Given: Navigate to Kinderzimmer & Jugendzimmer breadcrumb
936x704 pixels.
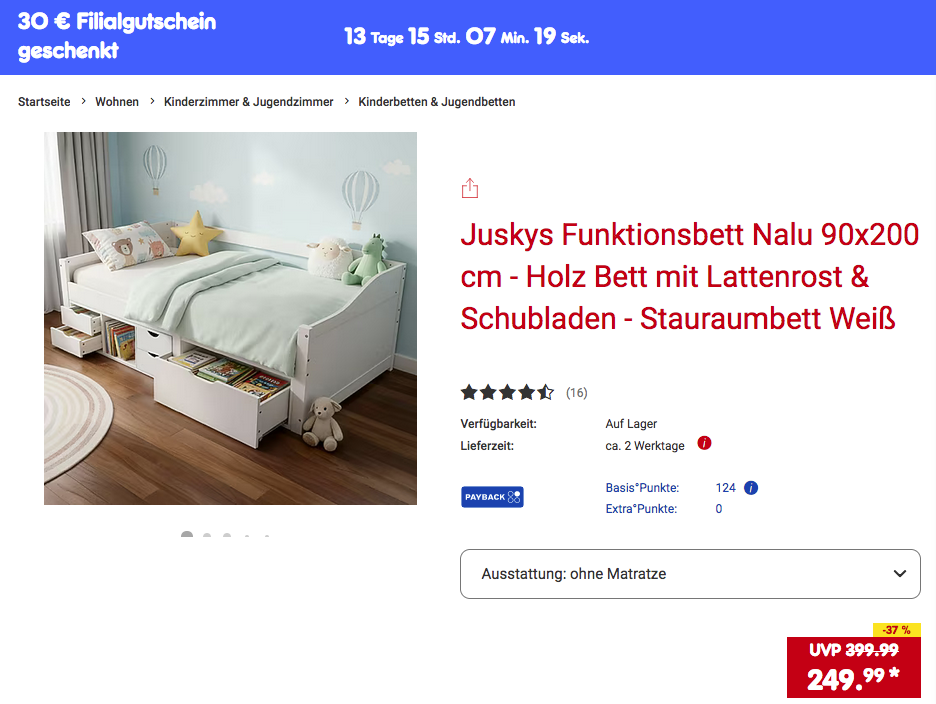Looking at the screenshot, I should tap(248, 102).
